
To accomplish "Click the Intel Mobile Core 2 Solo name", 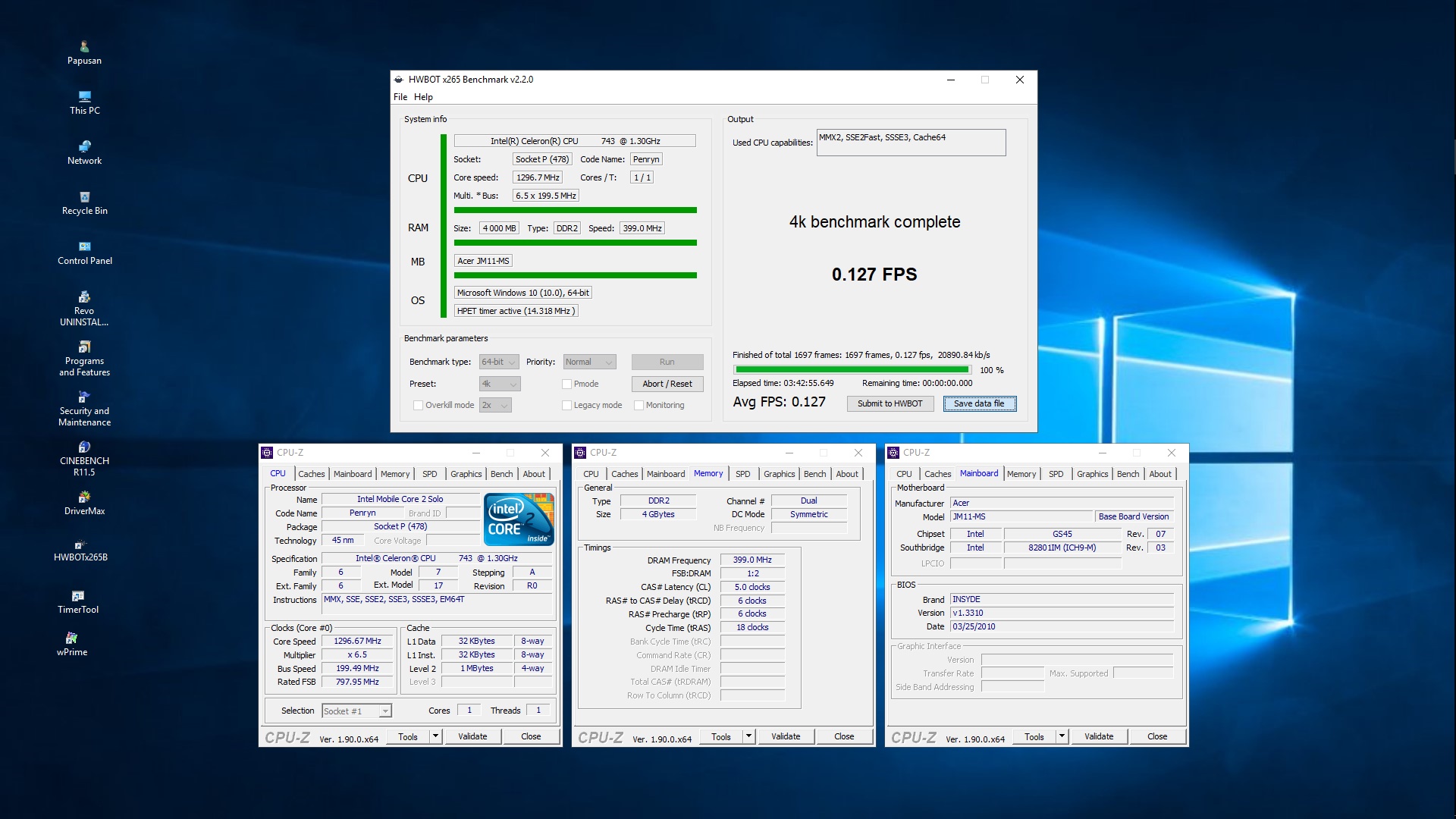I will pos(400,500).
